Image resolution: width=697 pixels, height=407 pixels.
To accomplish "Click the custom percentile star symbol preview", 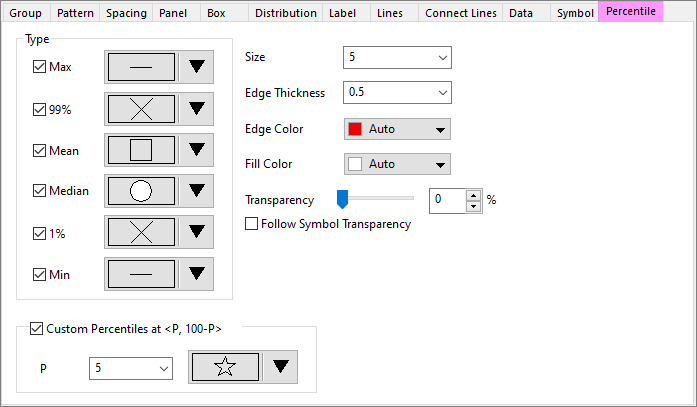I will [225, 367].
